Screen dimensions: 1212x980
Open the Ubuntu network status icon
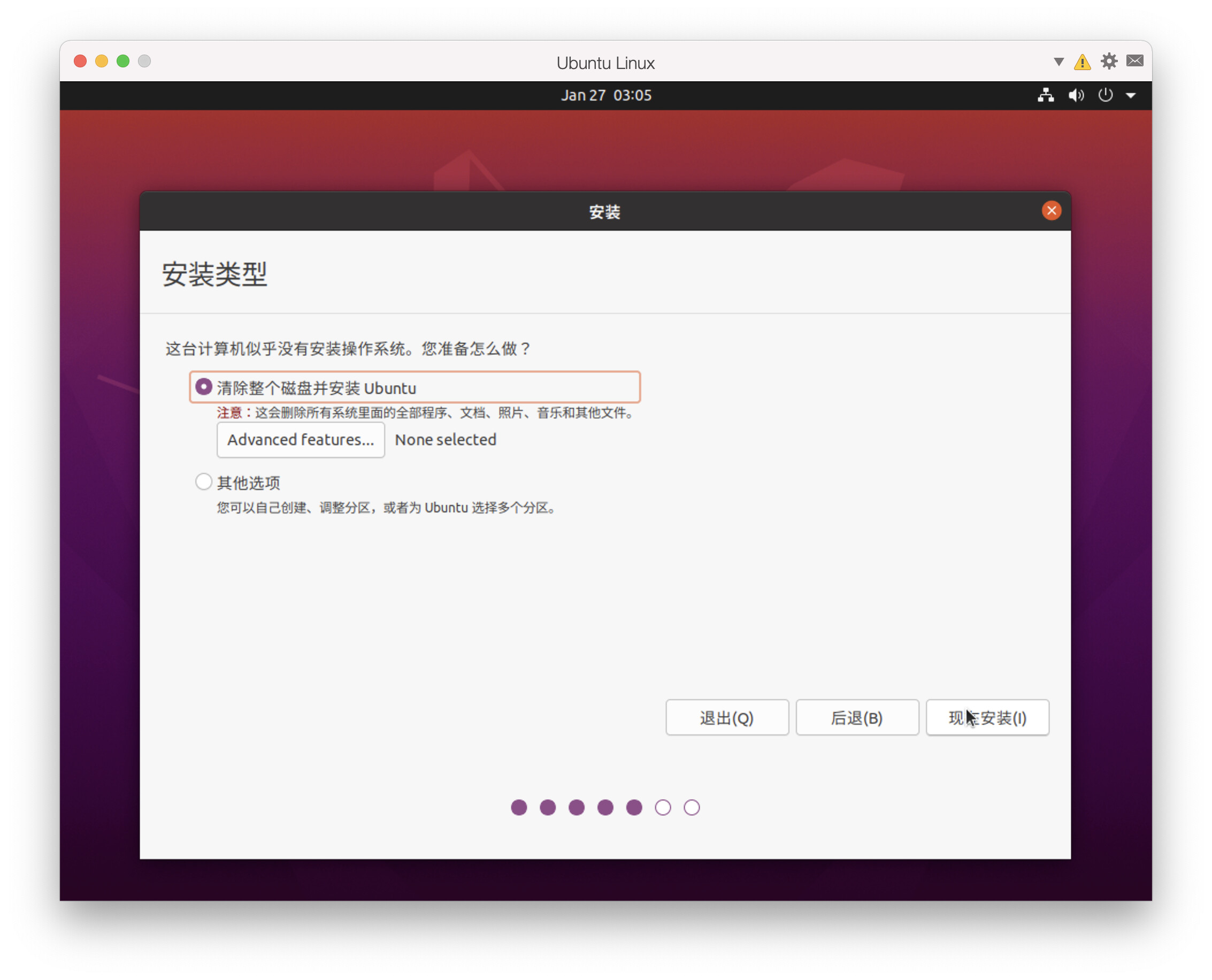coord(1046,95)
